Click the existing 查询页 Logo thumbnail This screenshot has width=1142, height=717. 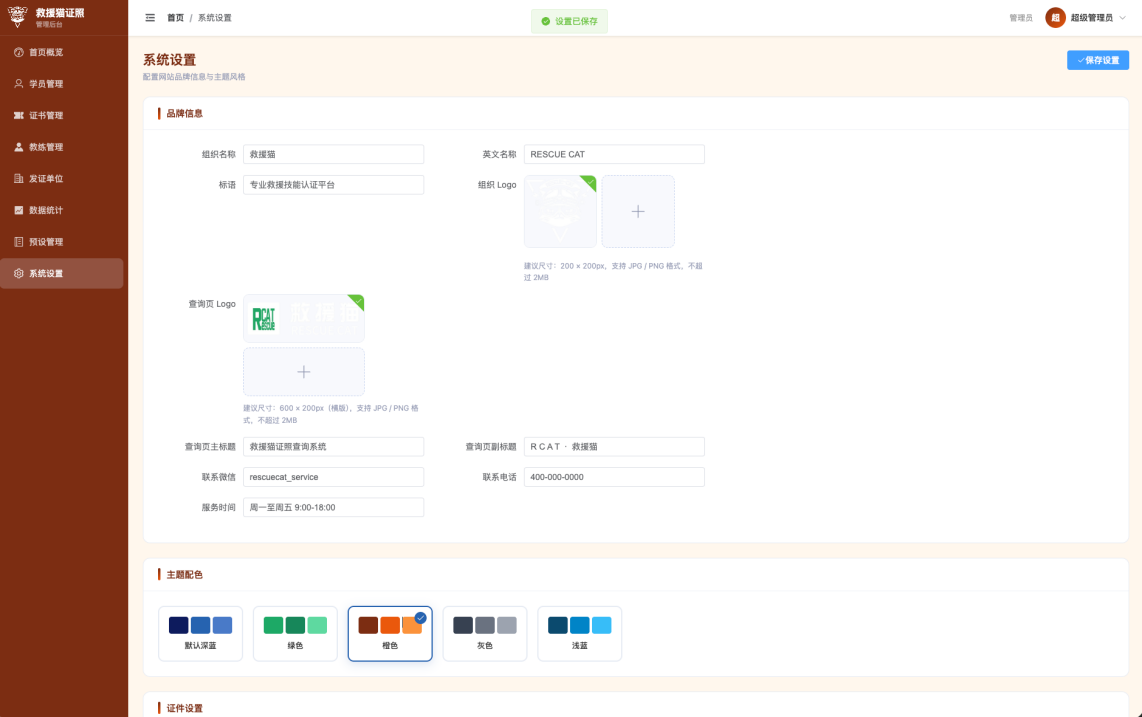tap(304, 319)
